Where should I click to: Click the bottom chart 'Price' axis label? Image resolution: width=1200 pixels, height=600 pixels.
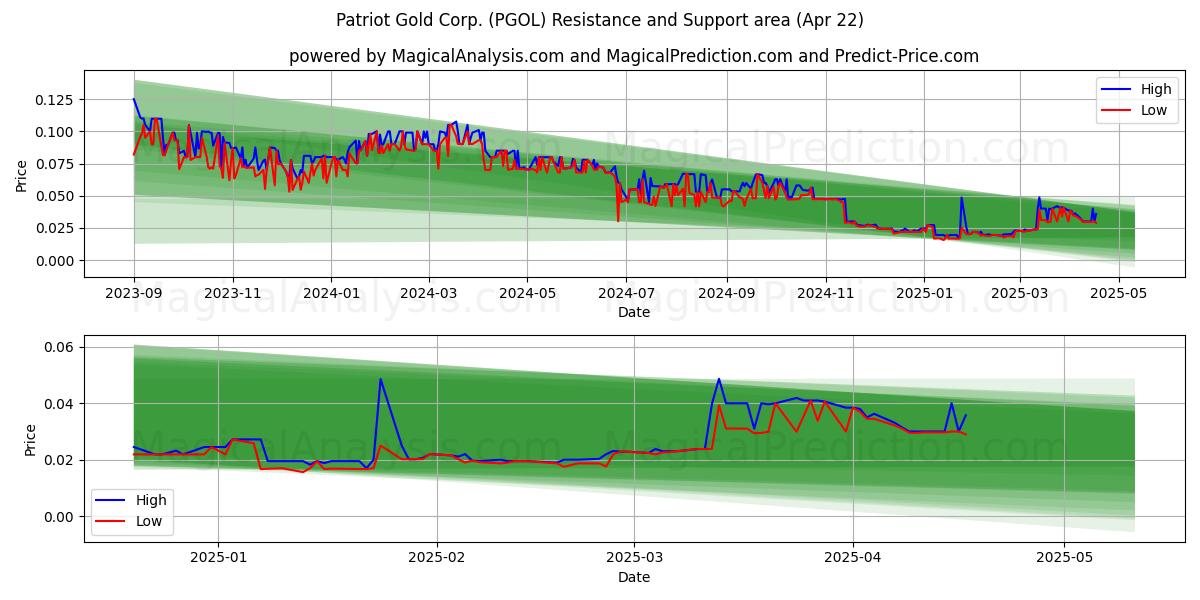30,439
